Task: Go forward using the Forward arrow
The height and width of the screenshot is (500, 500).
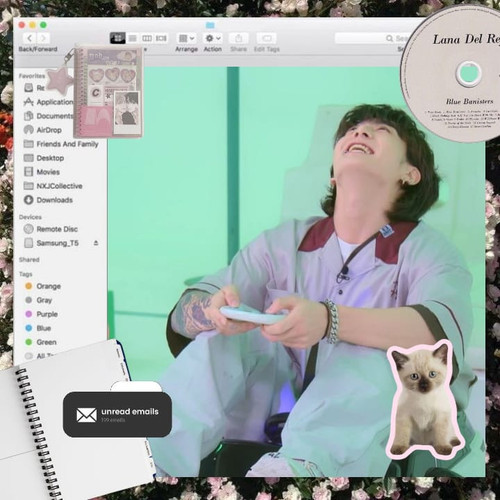Action: pos(43,38)
